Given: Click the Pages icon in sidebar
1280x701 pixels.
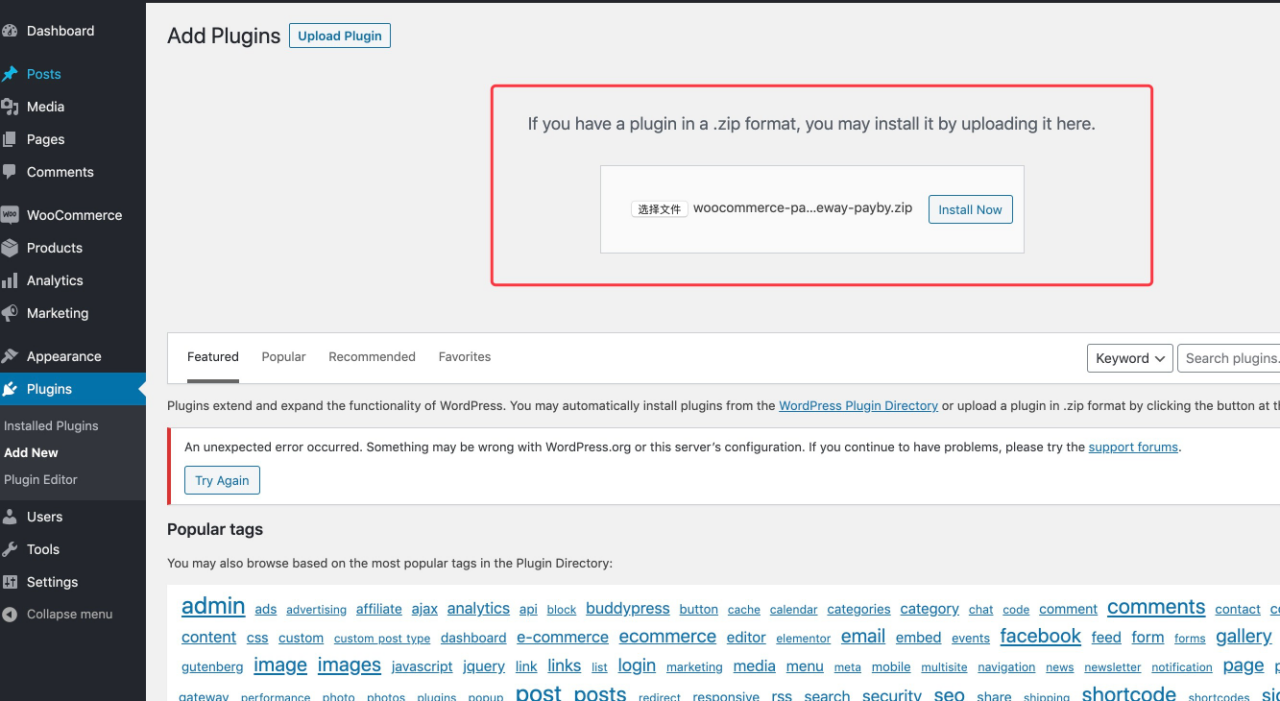Looking at the screenshot, I should click(10, 140).
